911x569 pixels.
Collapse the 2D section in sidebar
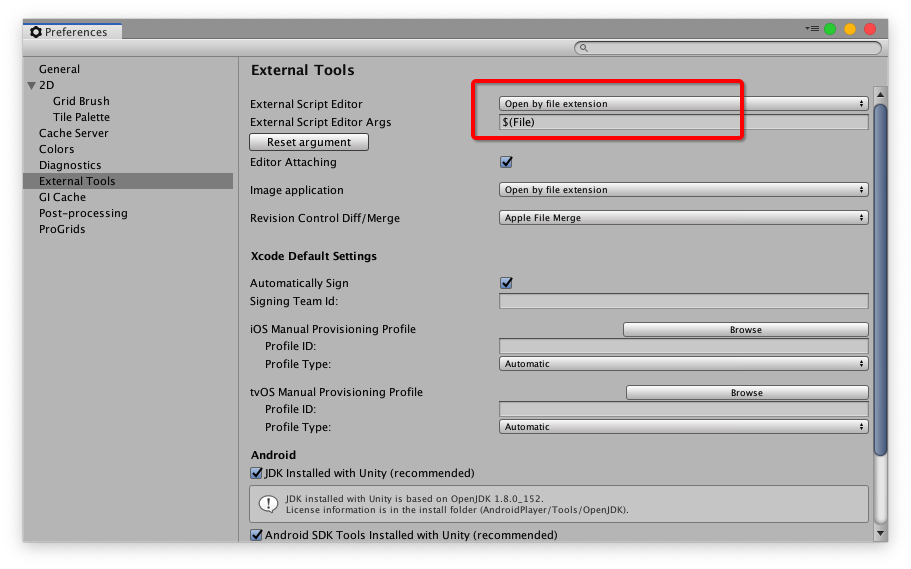coord(32,86)
